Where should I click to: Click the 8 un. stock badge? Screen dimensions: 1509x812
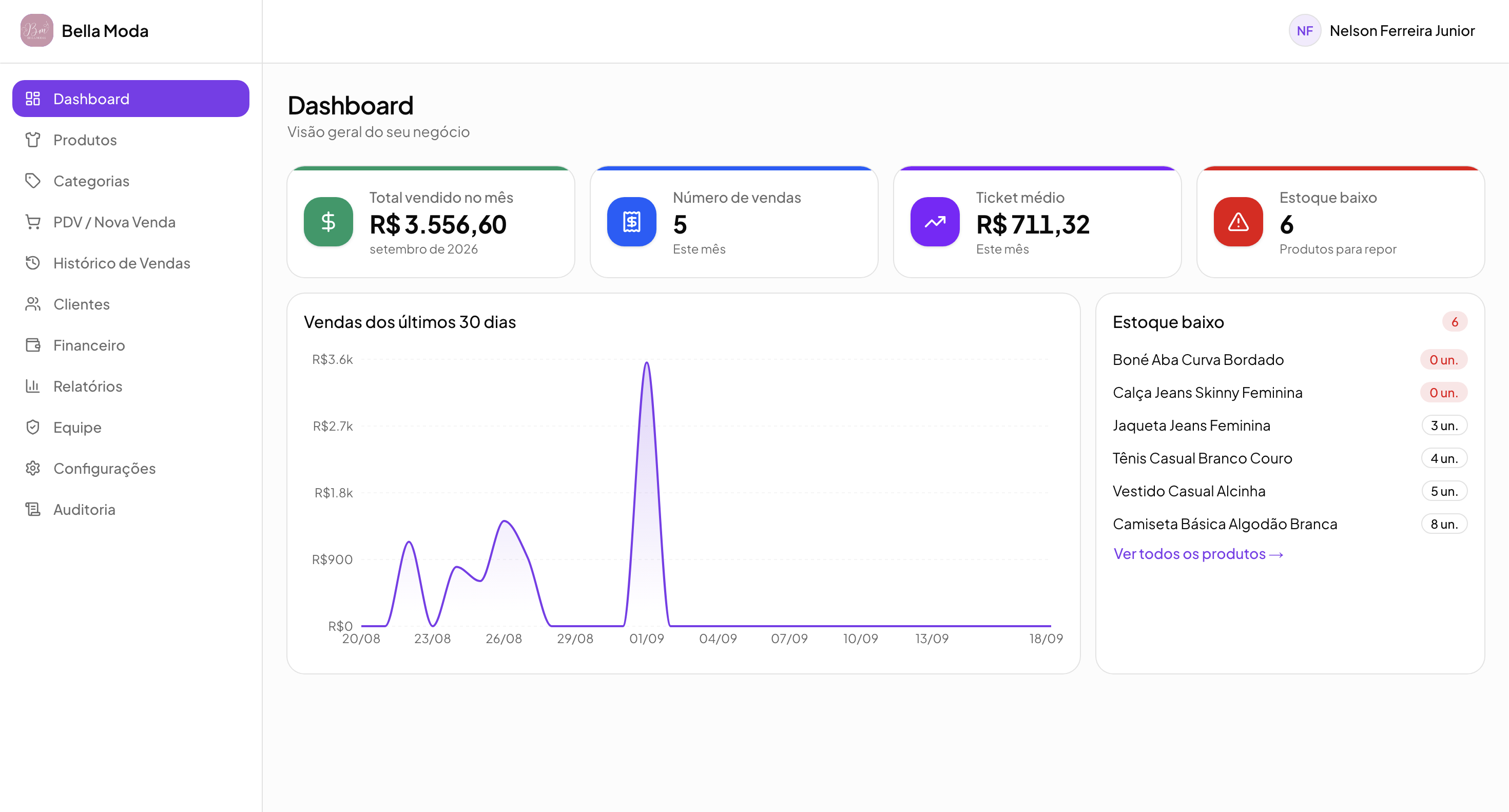click(x=1444, y=524)
